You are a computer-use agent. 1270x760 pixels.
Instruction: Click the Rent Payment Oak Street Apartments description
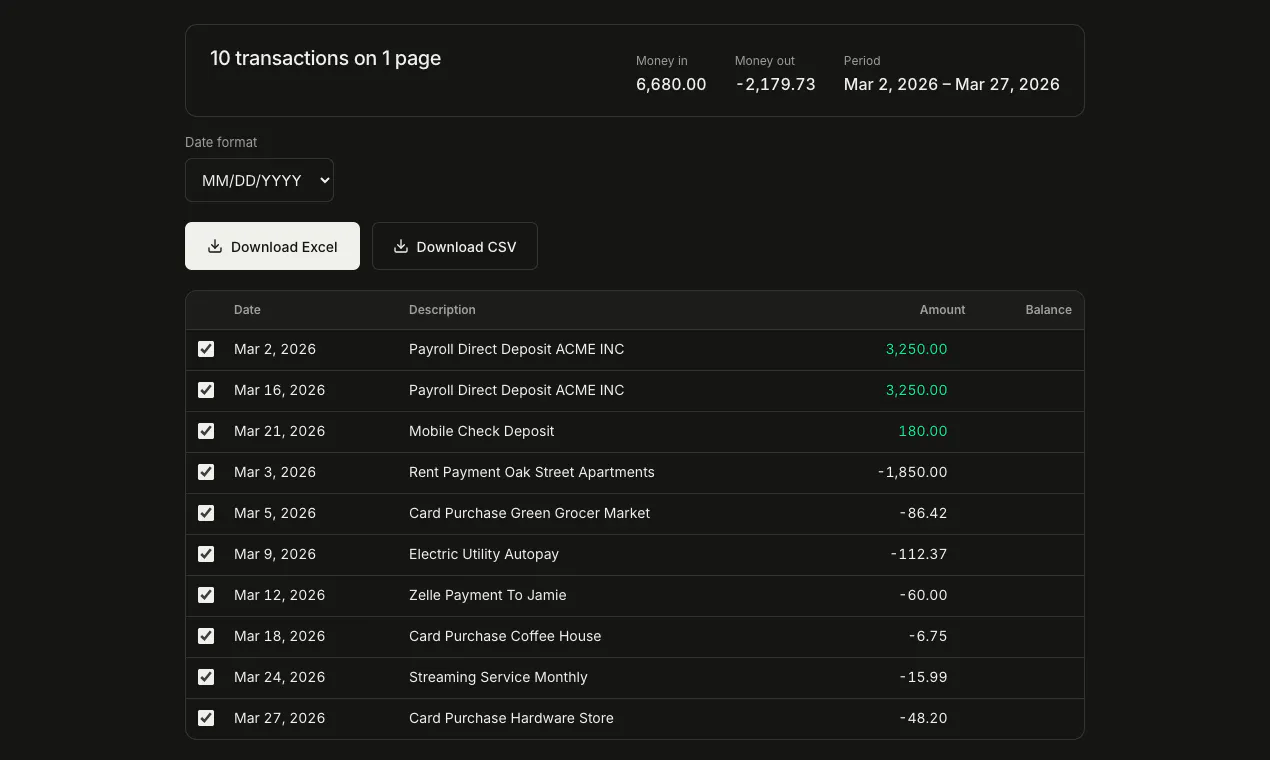pos(532,472)
